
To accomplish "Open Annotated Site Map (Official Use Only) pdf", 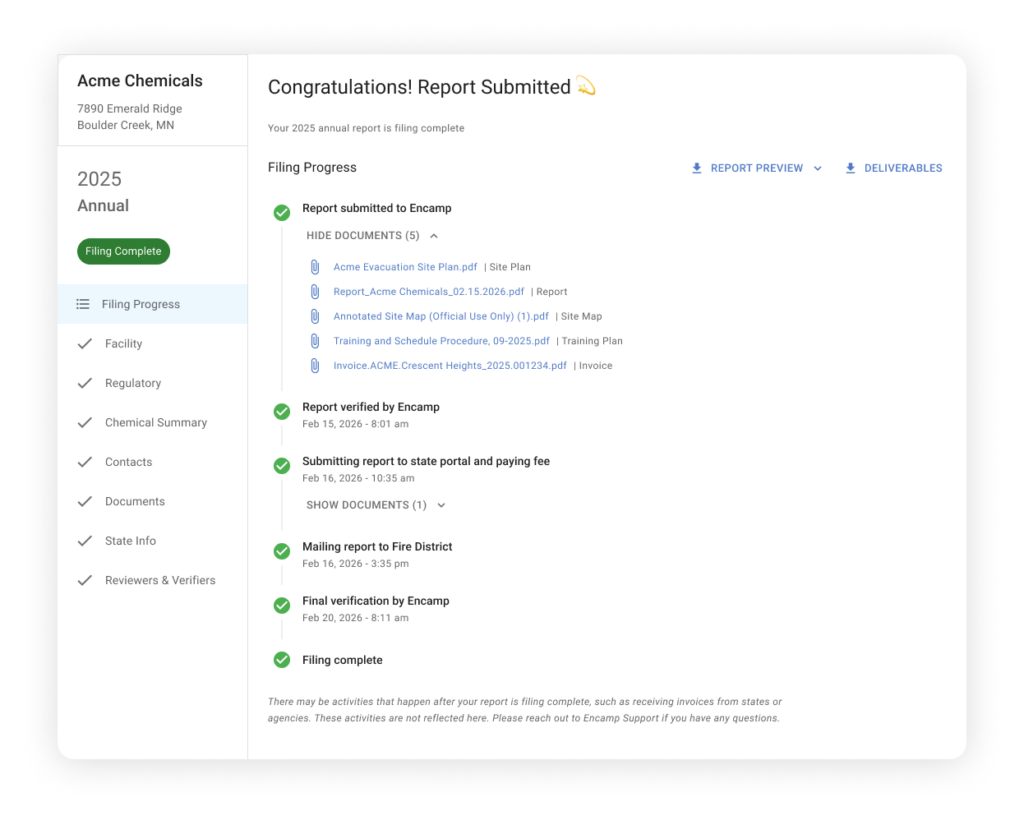I will (x=441, y=317).
